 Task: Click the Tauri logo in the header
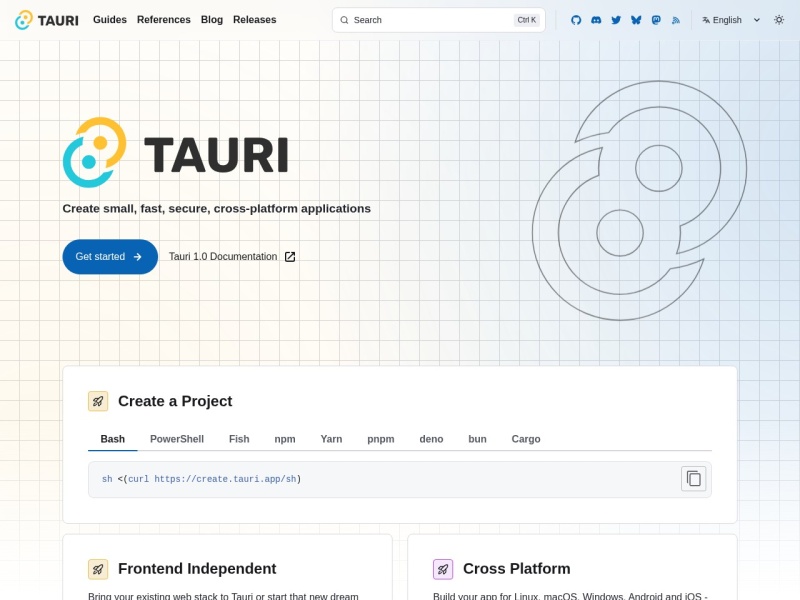pos(46,20)
